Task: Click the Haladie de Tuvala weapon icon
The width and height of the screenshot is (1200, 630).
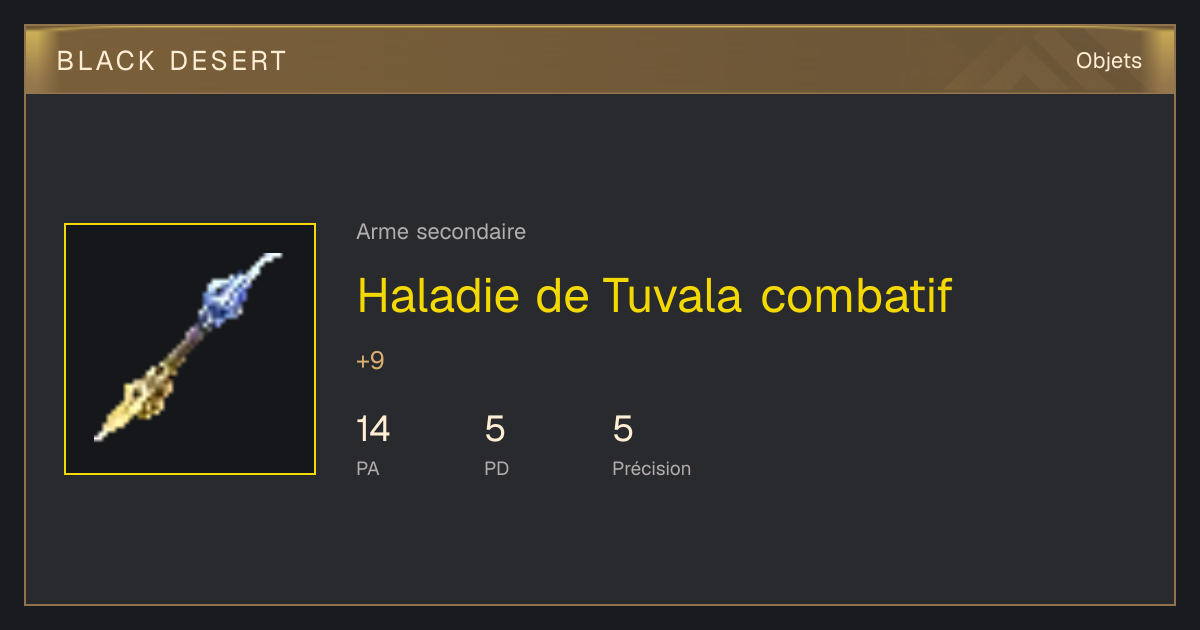Action: pyautogui.click(x=190, y=349)
